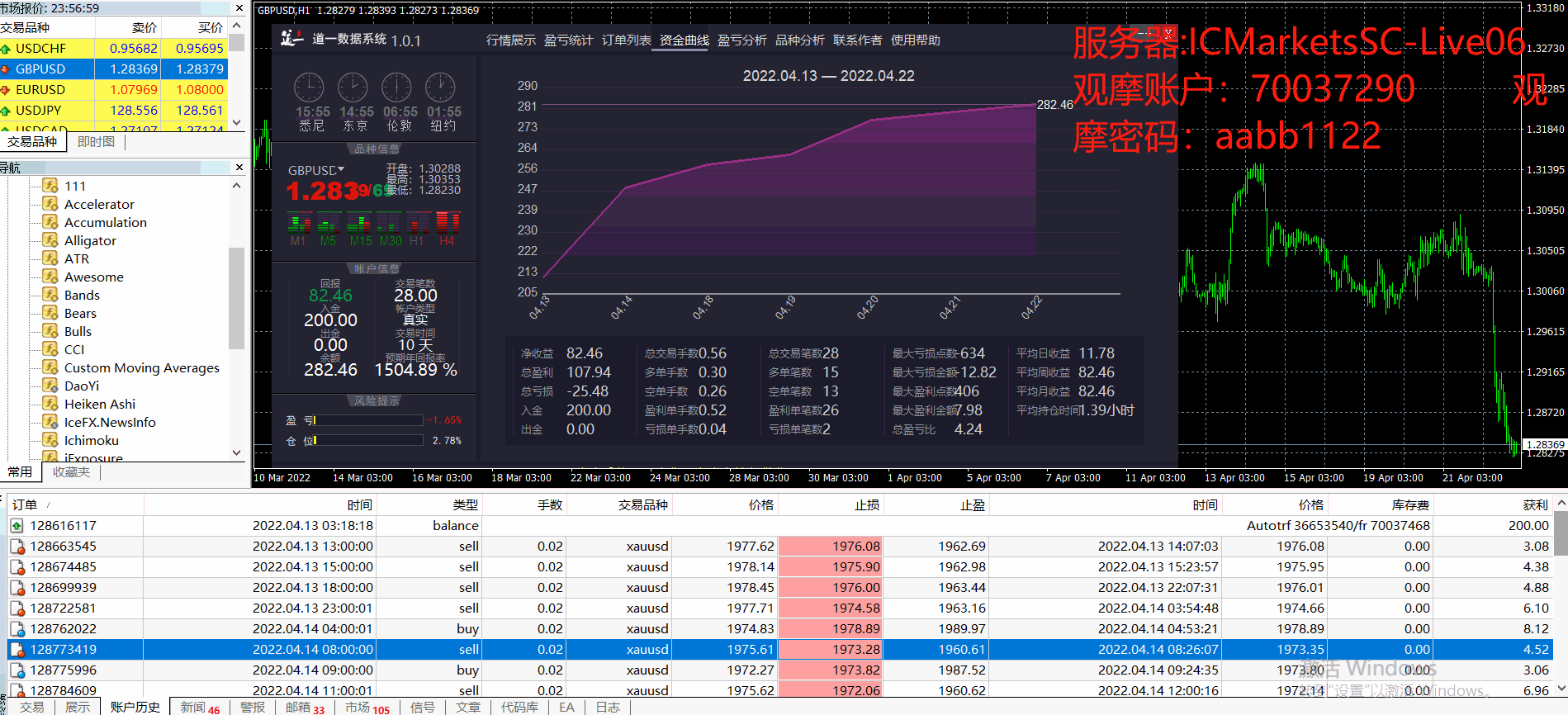Open 使用帮助 in the panel menu

(x=915, y=40)
